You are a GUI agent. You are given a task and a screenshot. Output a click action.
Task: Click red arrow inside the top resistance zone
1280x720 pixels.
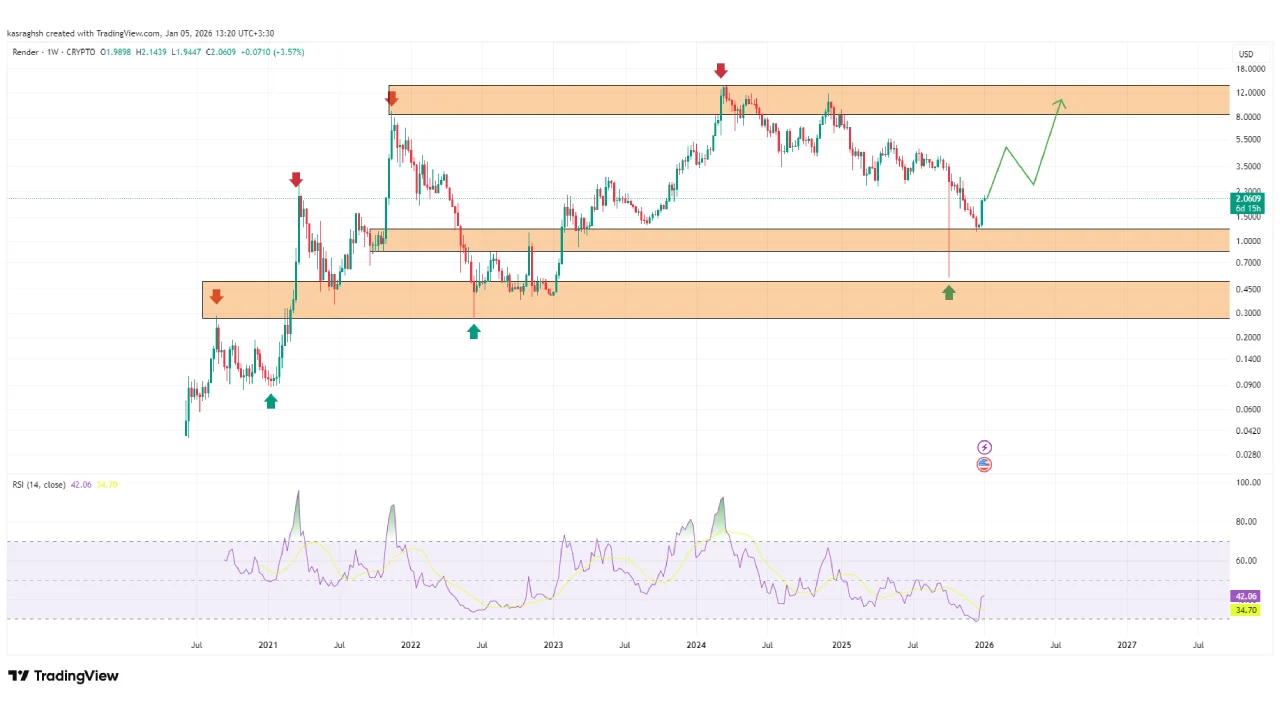coord(392,98)
